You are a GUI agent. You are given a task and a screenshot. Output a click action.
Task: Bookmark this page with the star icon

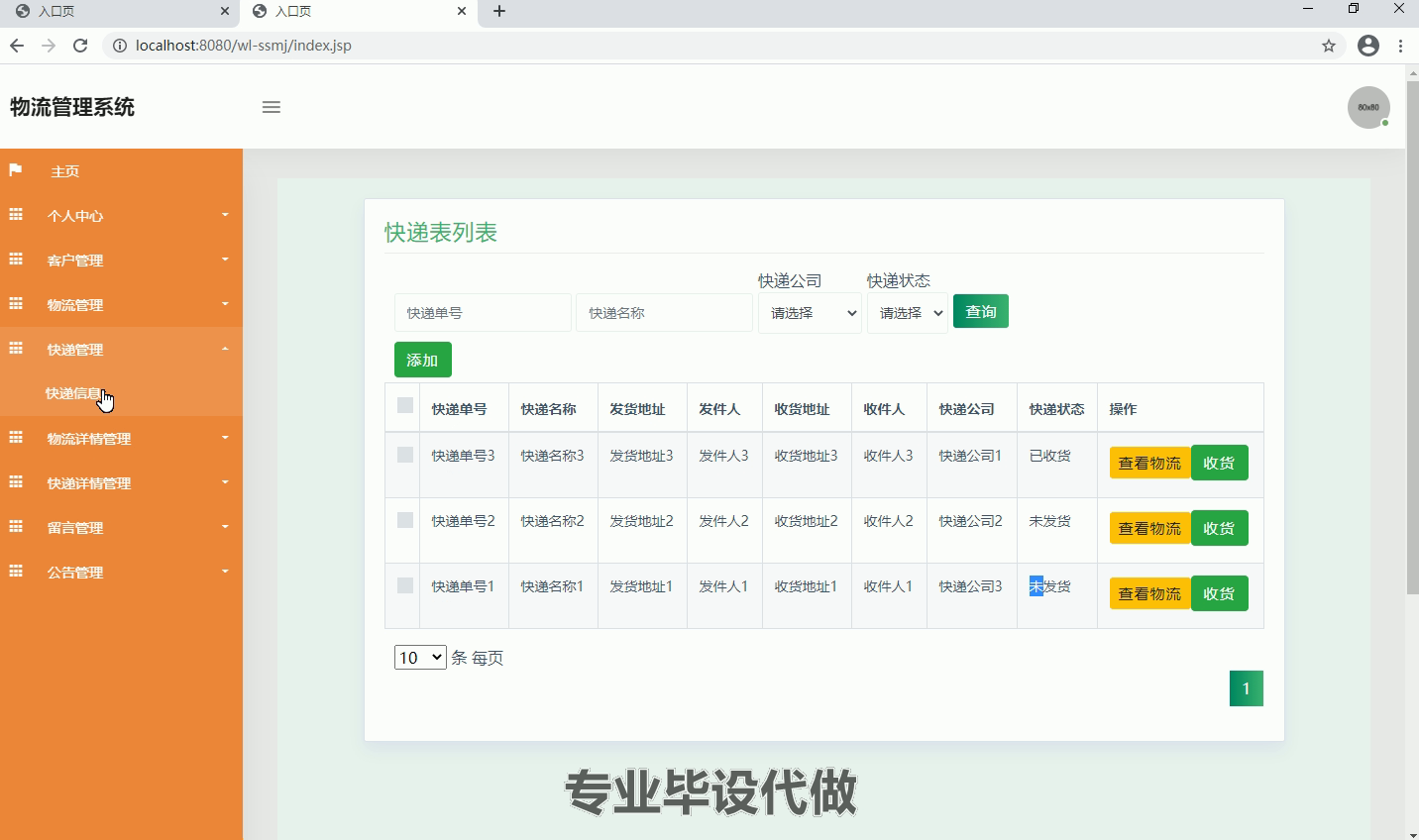[x=1329, y=46]
